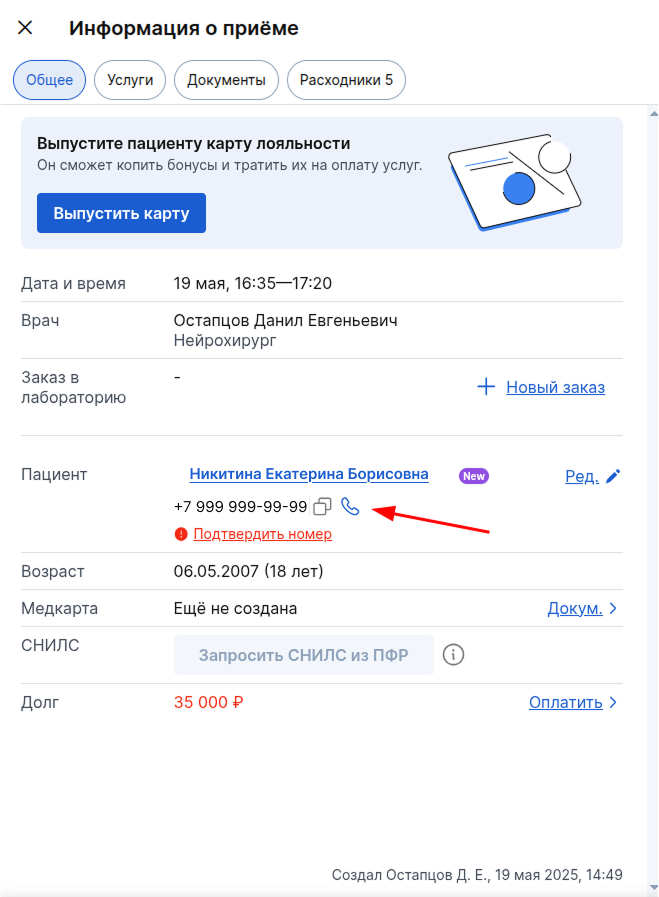Switch to the Услуги tab

tap(130, 80)
